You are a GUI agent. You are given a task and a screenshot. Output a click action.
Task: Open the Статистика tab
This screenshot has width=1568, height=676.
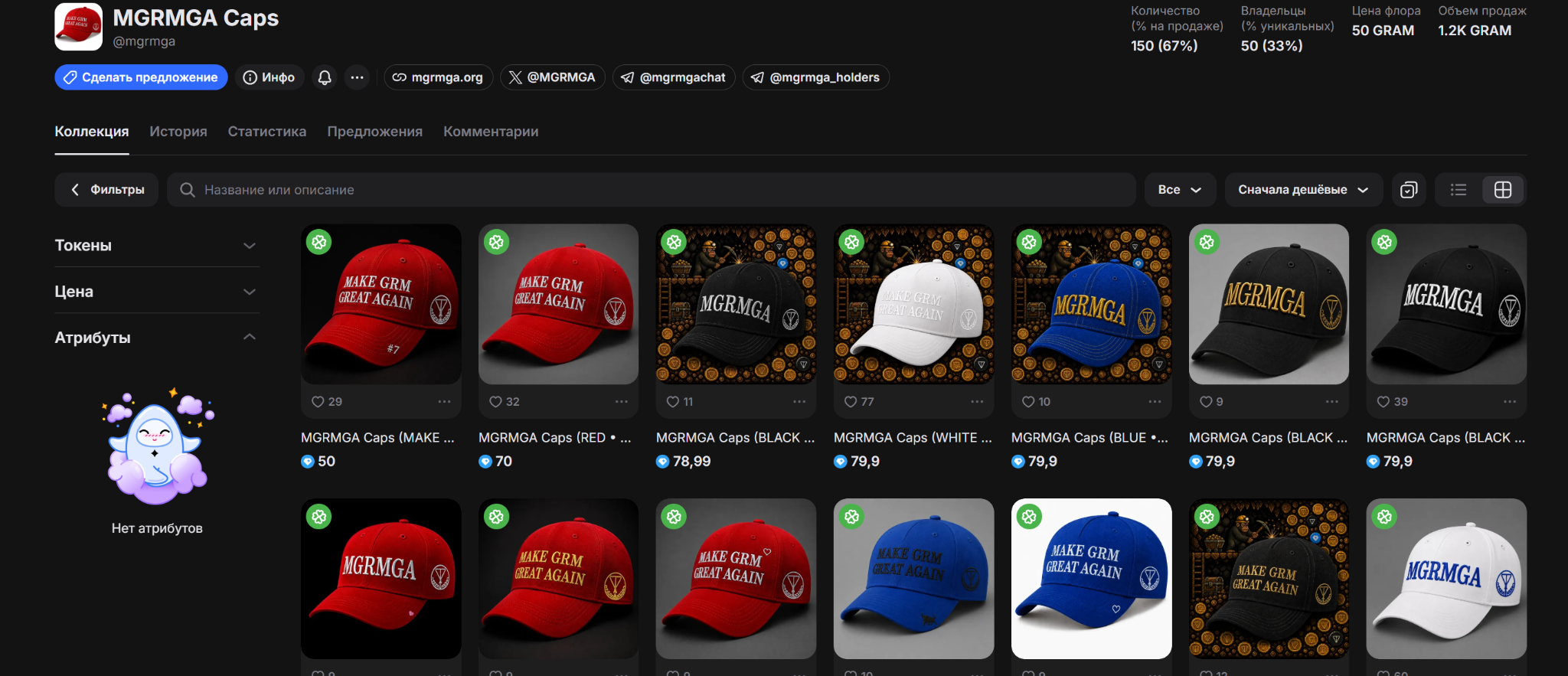pyautogui.click(x=267, y=132)
